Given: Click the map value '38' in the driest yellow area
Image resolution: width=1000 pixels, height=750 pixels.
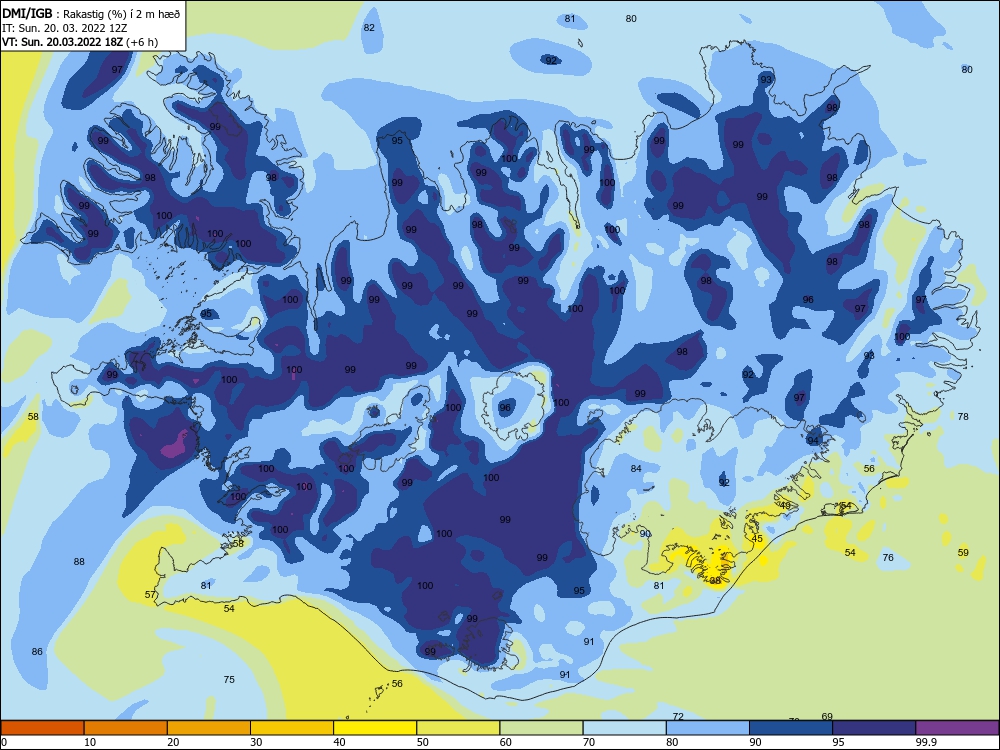Looking at the screenshot, I should [x=716, y=581].
